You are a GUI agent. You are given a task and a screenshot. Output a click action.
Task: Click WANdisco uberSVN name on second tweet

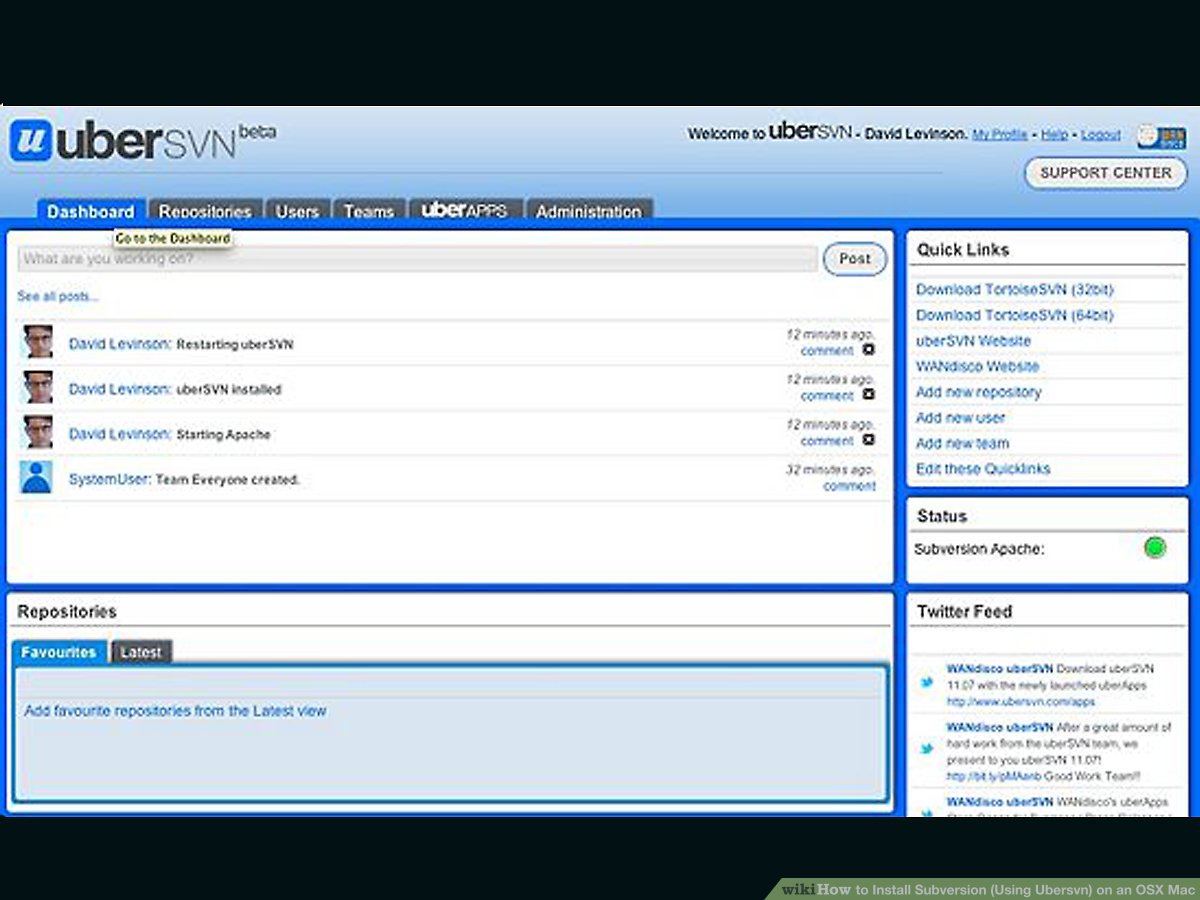[1000, 727]
